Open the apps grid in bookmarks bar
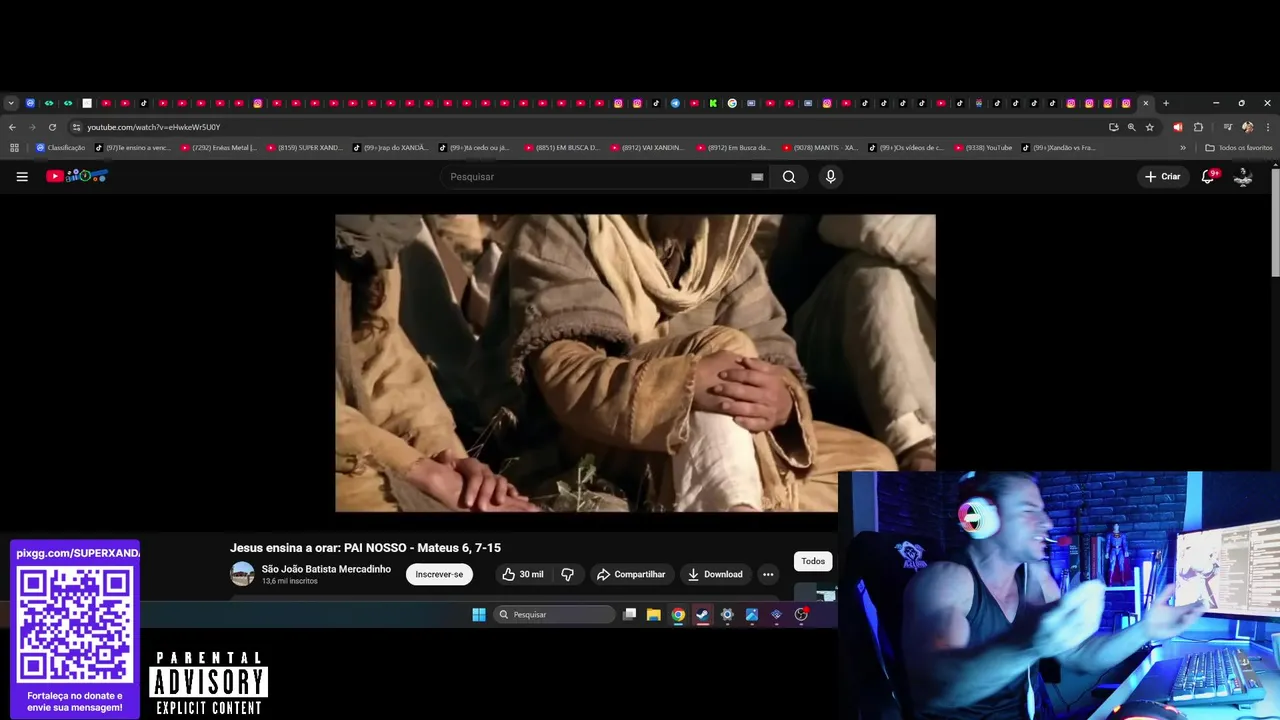Screen dimensions: 1280x720 tap(14, 147)
